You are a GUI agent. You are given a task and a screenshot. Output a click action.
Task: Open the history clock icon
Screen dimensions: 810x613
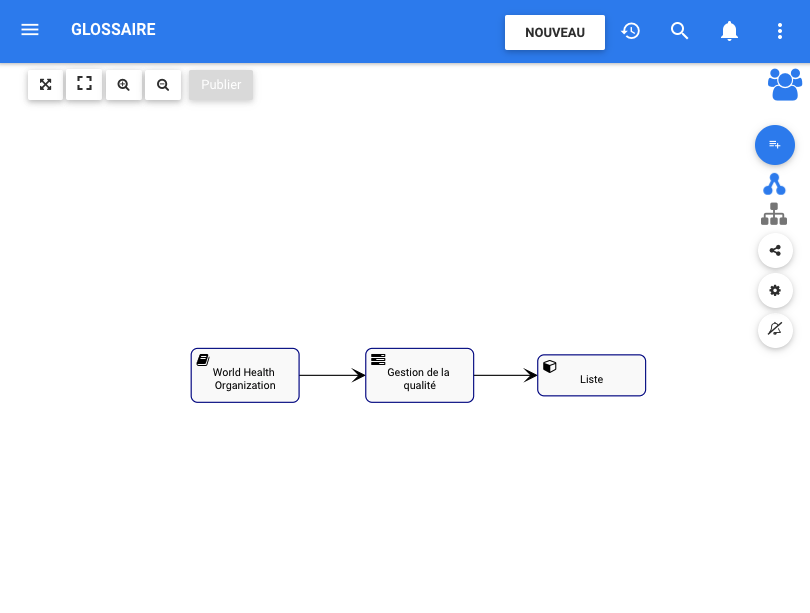click(x=630, y=31)
